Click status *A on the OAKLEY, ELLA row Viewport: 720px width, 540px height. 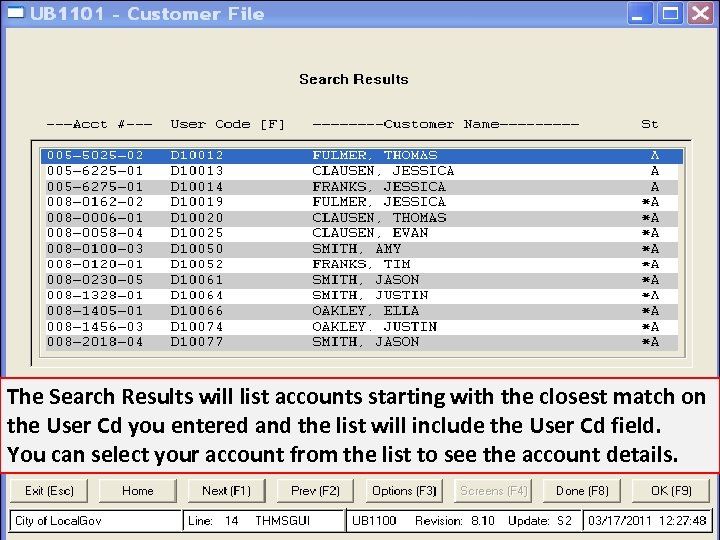pyautogui.click(x=651, y=311)
